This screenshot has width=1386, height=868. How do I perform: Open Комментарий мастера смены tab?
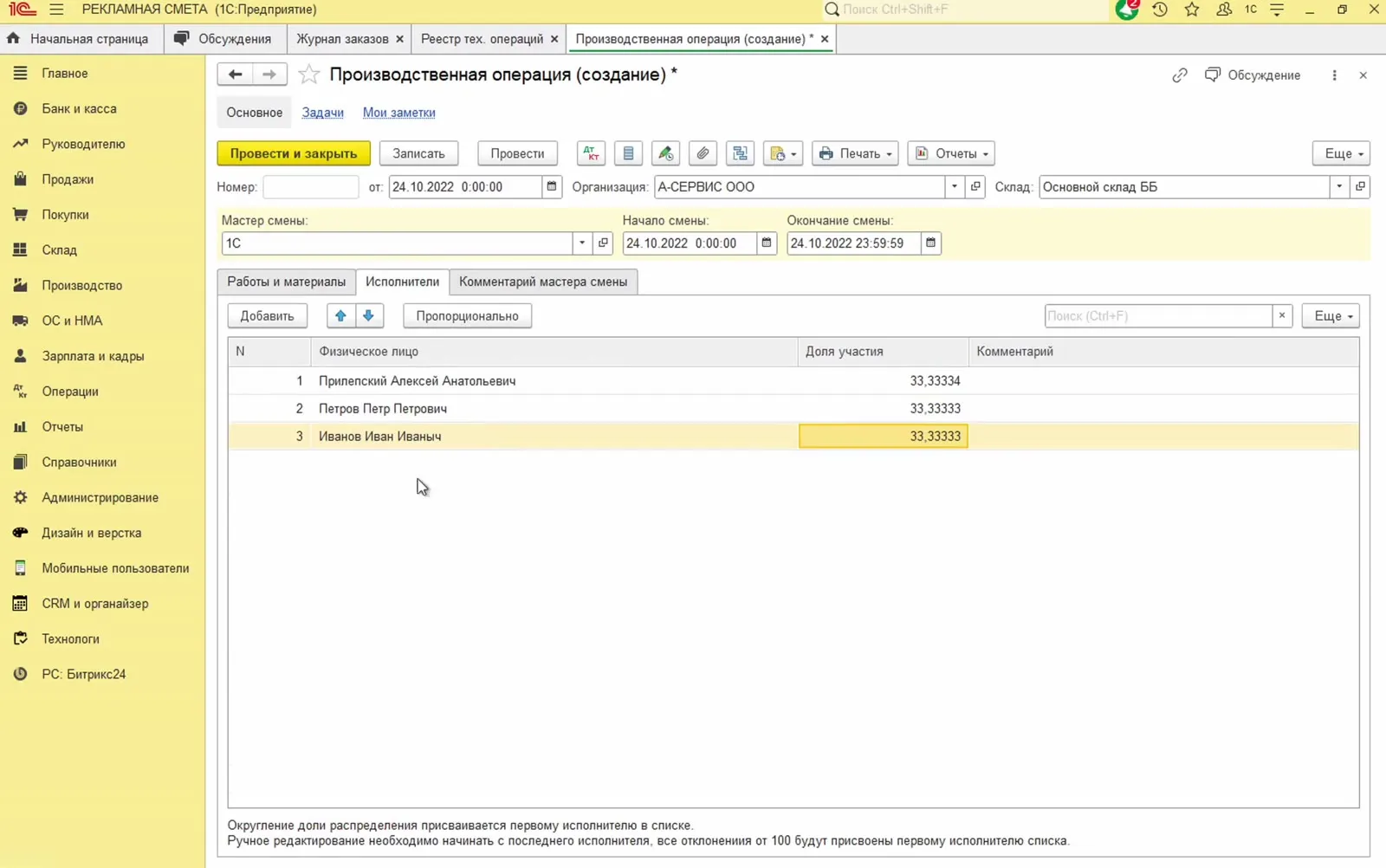point(543,282)
